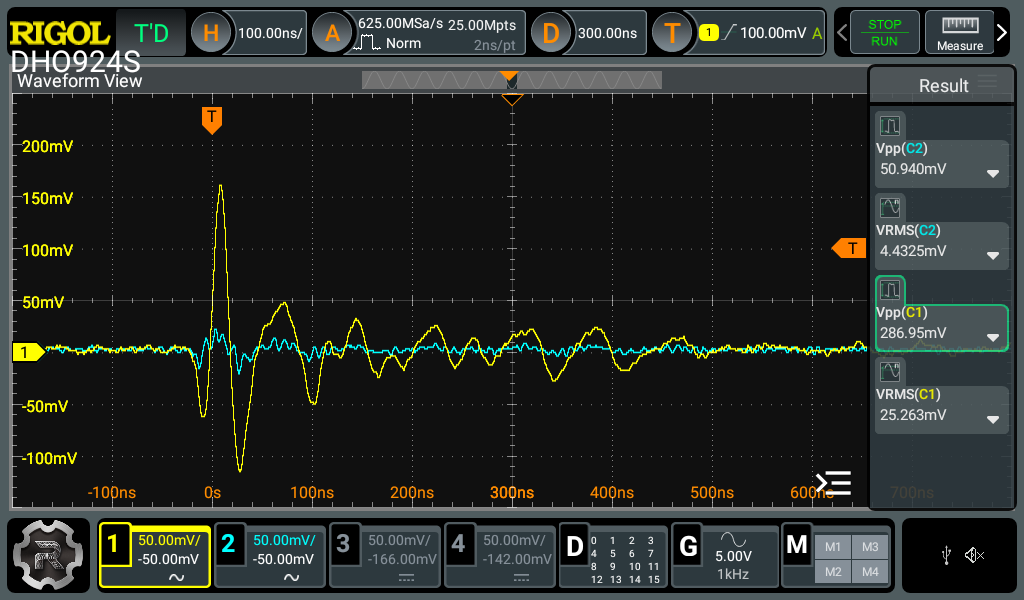This screenshot has width=1024, height=600.
Task: Open the signal generator G button
Action: tap(688, 546)
